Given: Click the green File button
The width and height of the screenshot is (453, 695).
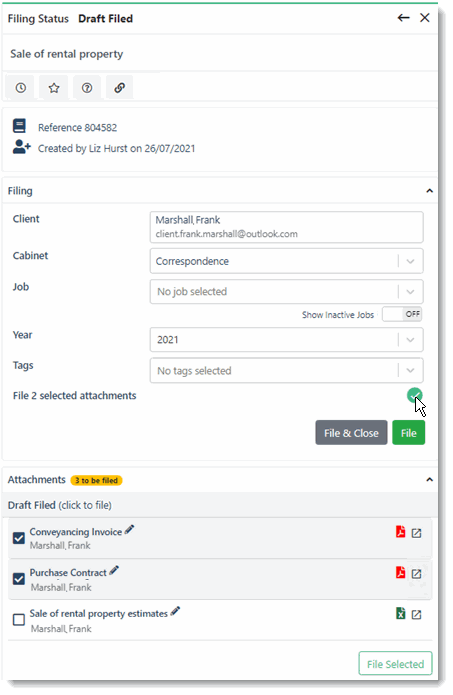Looking at the screenshot, I should pyautogui.click(x=408, y=433).
